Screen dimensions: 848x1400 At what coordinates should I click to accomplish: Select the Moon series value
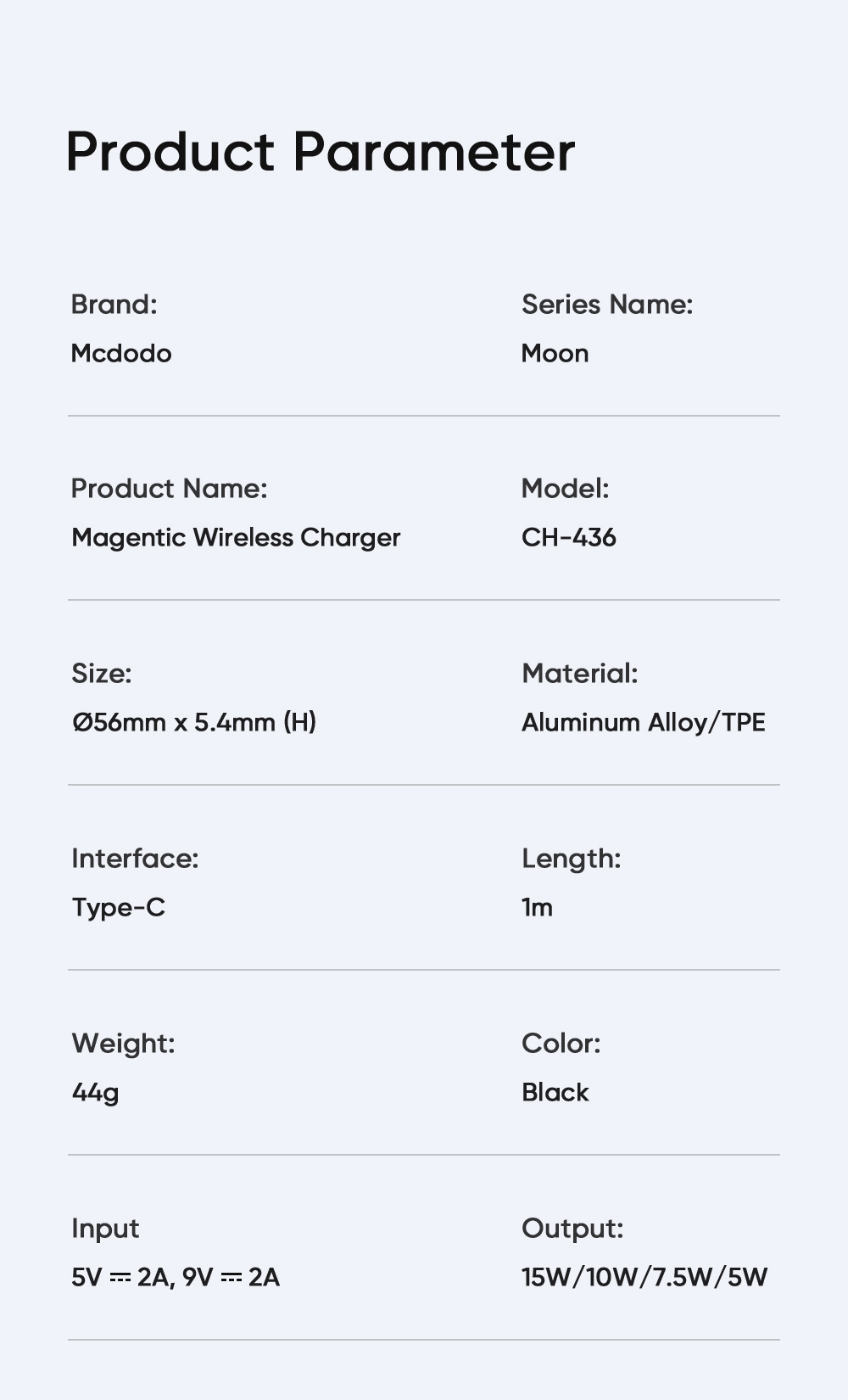[x=555, y=353]
